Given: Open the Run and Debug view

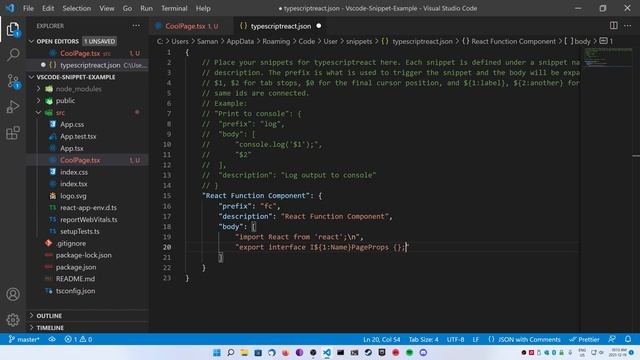Looking at the screenshot, I should (x=13, y=107).
